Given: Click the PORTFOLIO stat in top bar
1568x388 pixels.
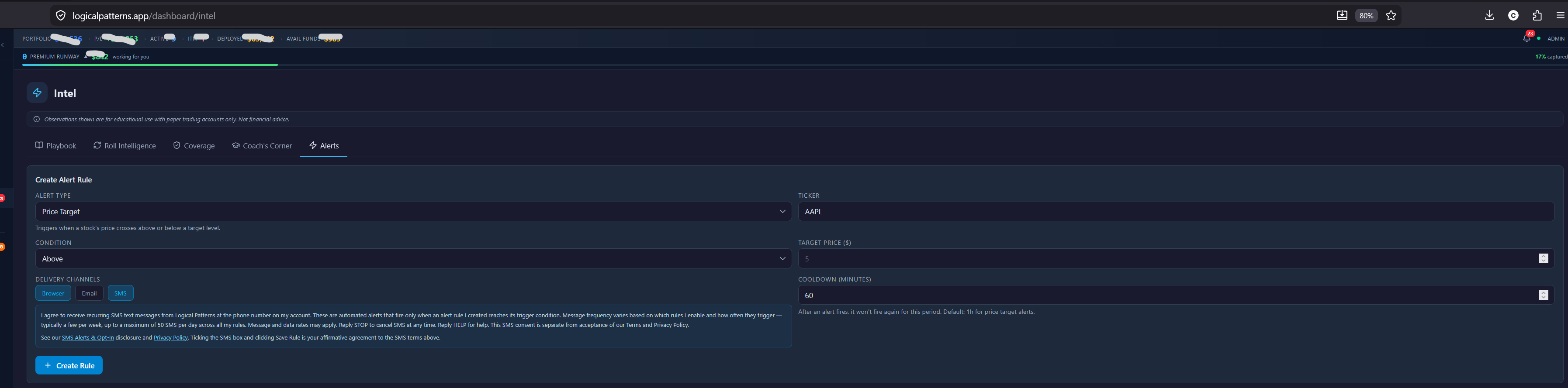Looking at the screenshot, I should pos(52,38).
